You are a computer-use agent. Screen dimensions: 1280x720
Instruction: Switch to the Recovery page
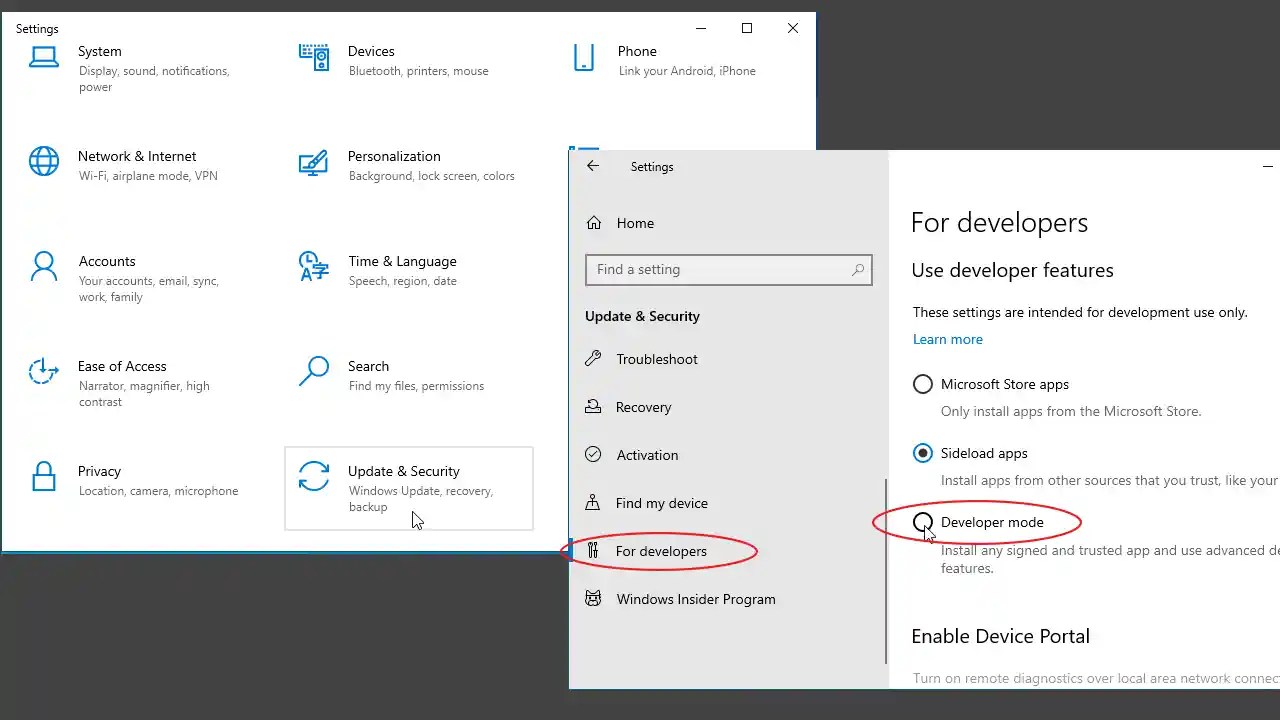(x=643, y=407)
